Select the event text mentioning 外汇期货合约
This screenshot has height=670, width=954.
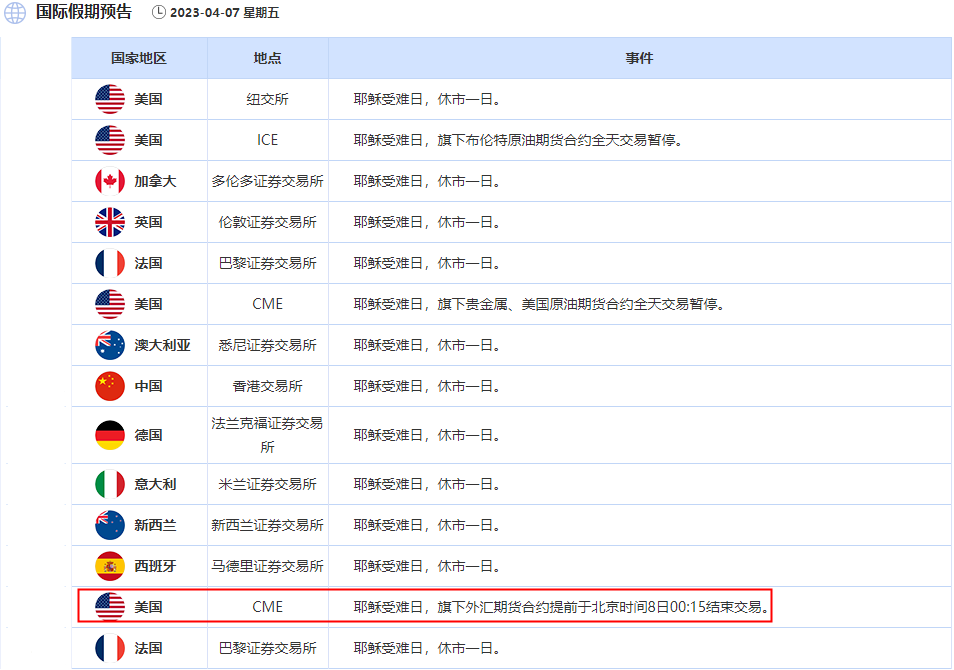[x=561, y=607]
